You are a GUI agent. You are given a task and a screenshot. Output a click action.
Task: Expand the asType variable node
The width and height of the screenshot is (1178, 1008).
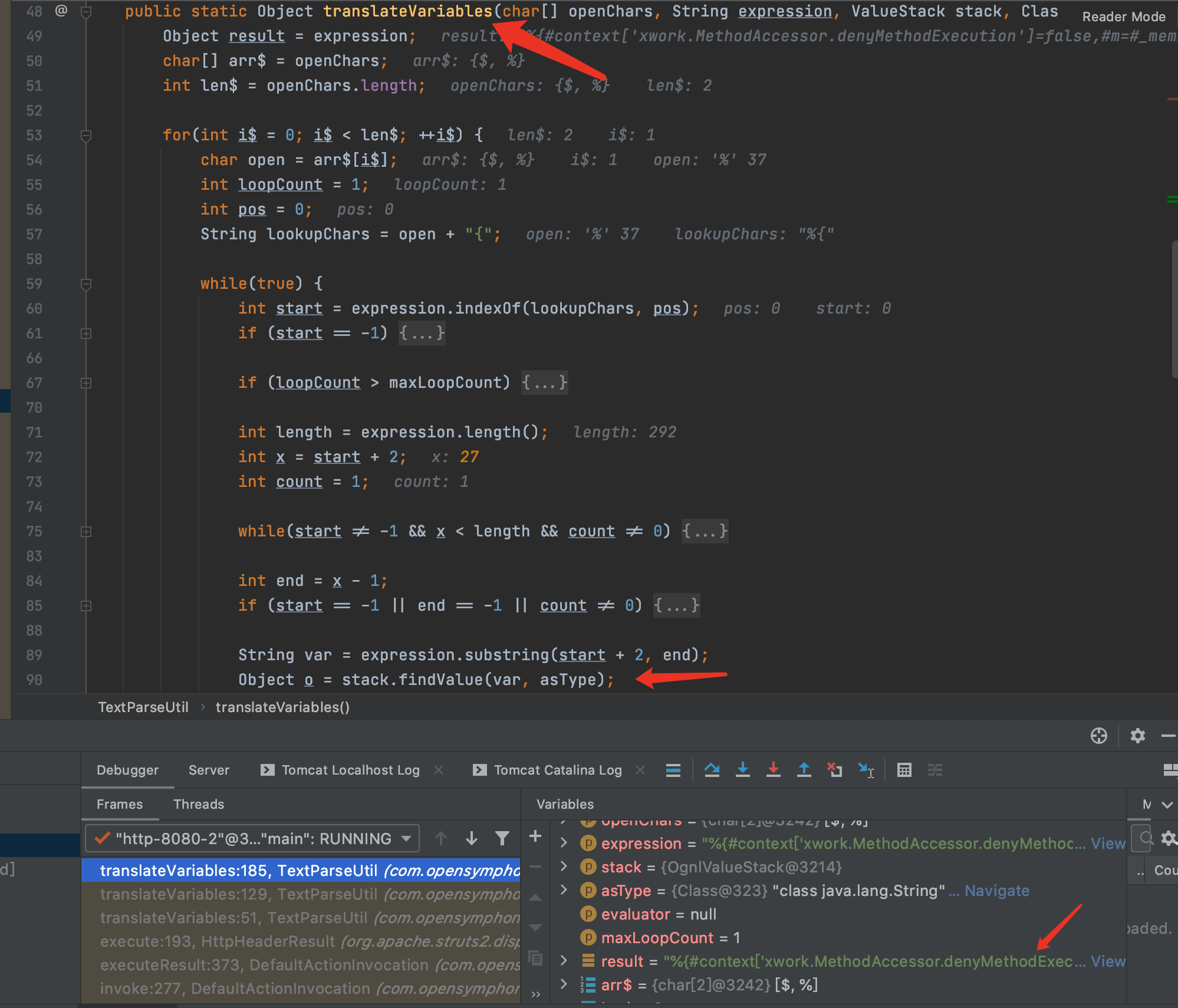coord(564,890)
